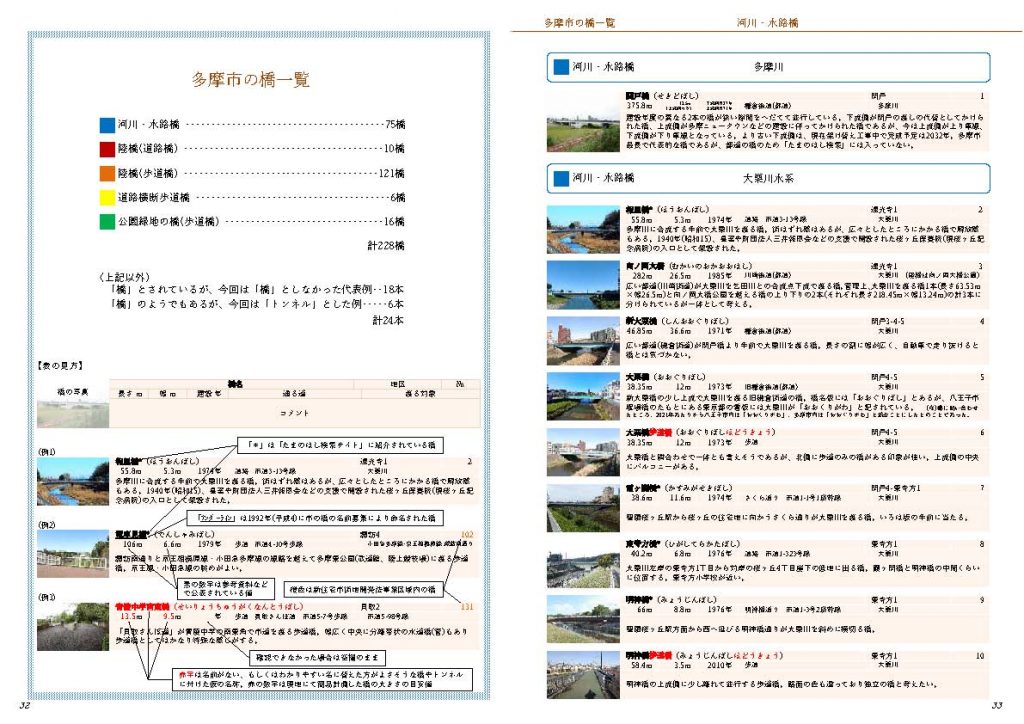Click the blue swatch beside 75橋 in the legend
This screenshot has height=724, width=1024.
coord(107,125)
